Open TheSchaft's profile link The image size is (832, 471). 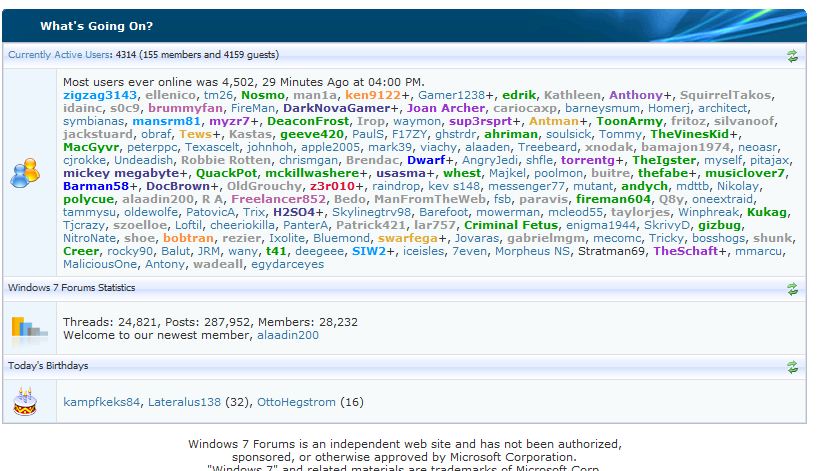(685, 251)
